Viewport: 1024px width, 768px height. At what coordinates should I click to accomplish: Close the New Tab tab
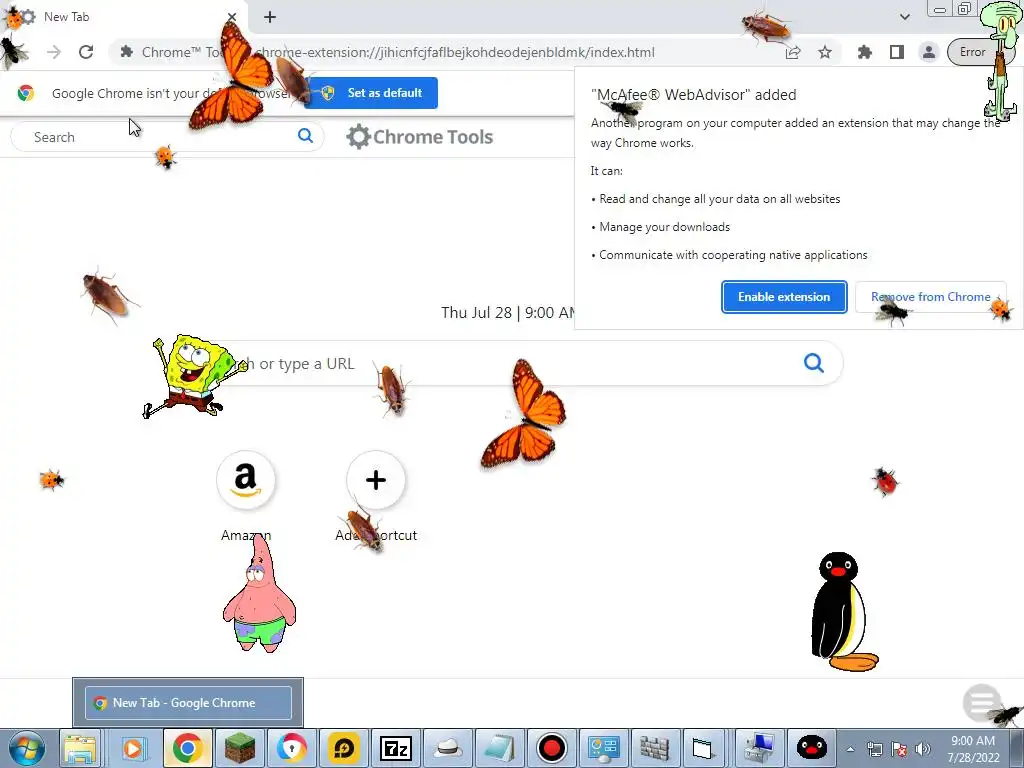coord(232,17)
